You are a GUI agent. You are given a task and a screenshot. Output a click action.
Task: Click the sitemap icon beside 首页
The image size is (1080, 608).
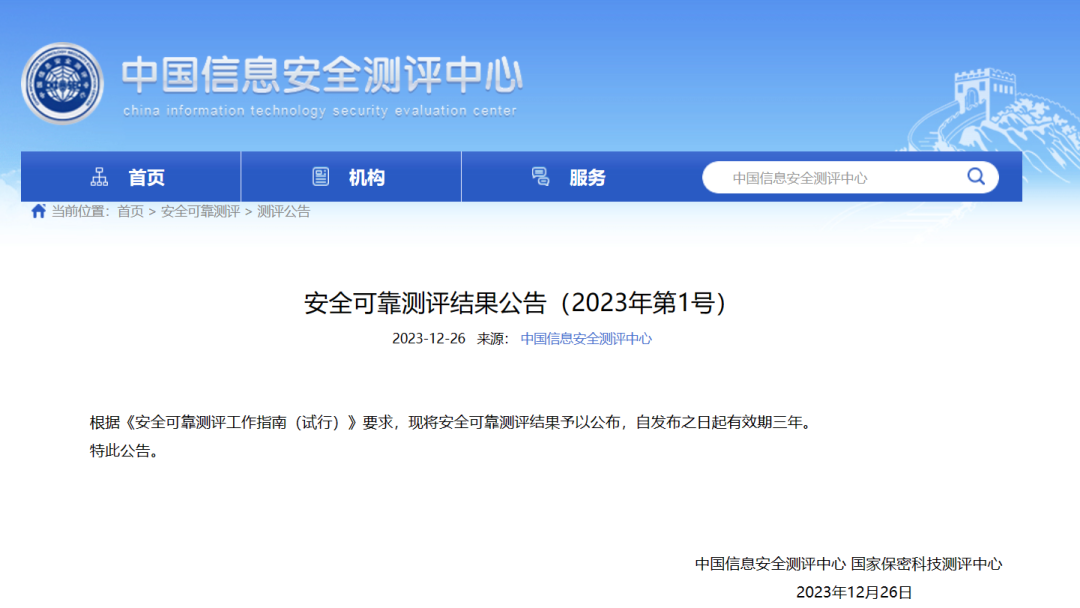(x=98, y=175)
